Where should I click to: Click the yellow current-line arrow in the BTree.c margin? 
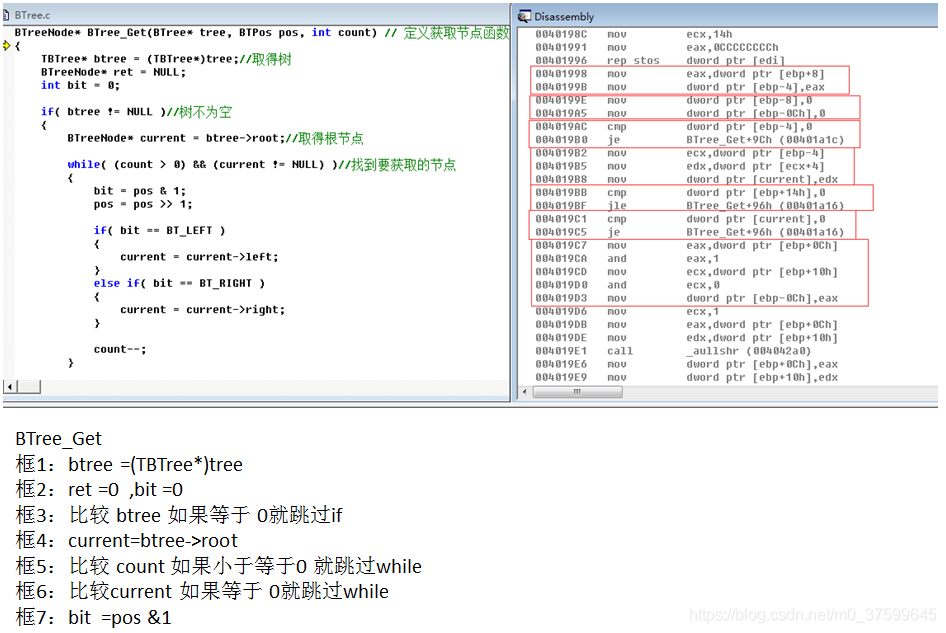(7, 45)
